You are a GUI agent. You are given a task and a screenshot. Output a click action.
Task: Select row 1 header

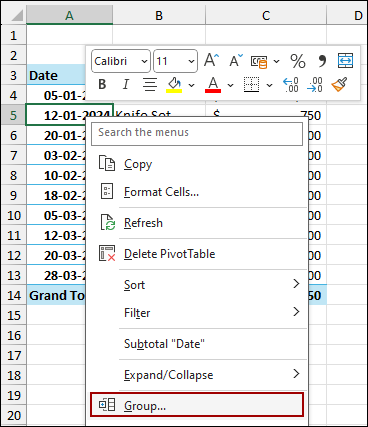tap(13, 35)
